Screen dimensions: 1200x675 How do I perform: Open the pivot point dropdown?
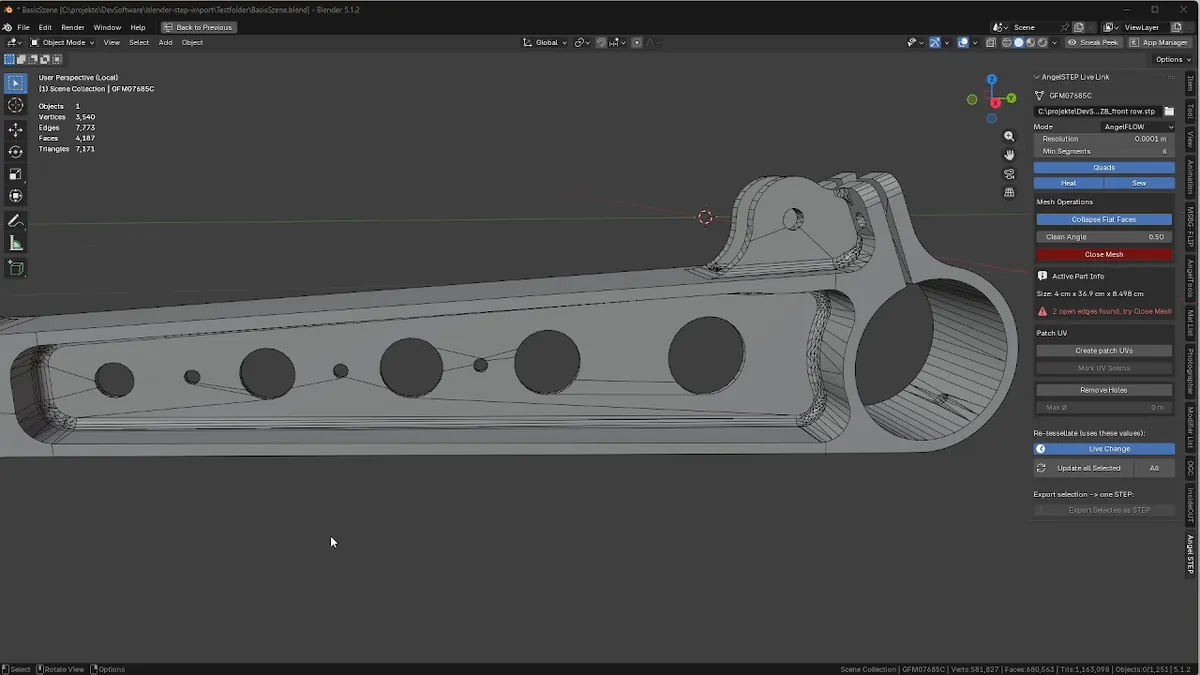pos(582,43)
